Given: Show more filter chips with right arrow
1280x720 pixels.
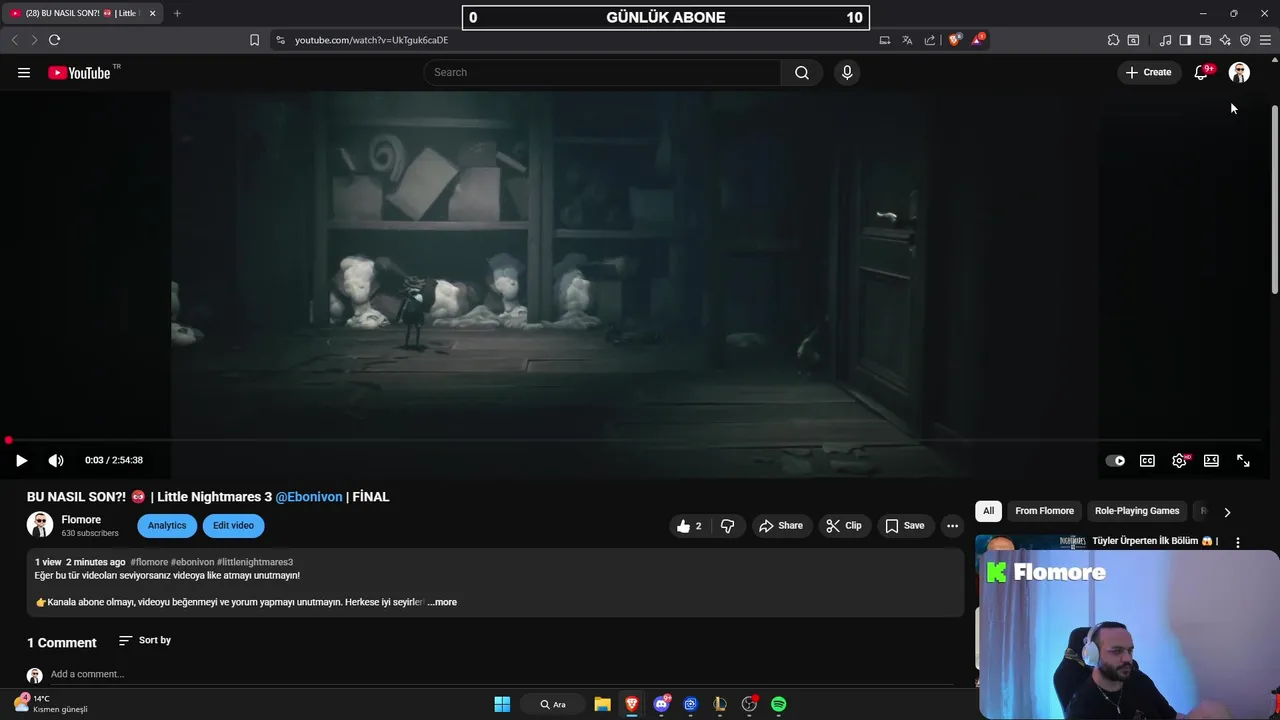Looking at the screenshot, I should tap(1227, 512).
